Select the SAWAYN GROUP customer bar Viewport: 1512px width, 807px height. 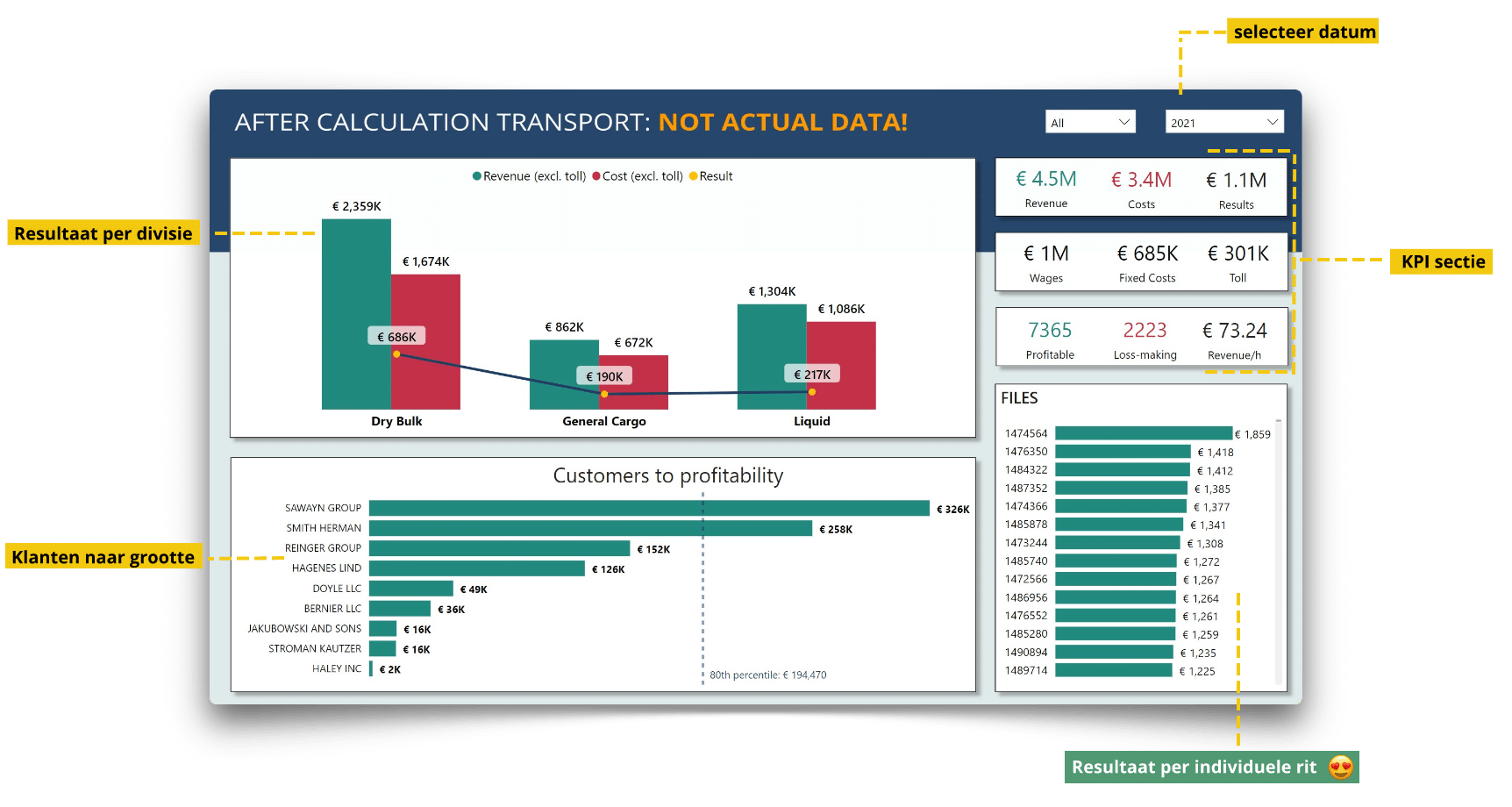pos(649,508)
